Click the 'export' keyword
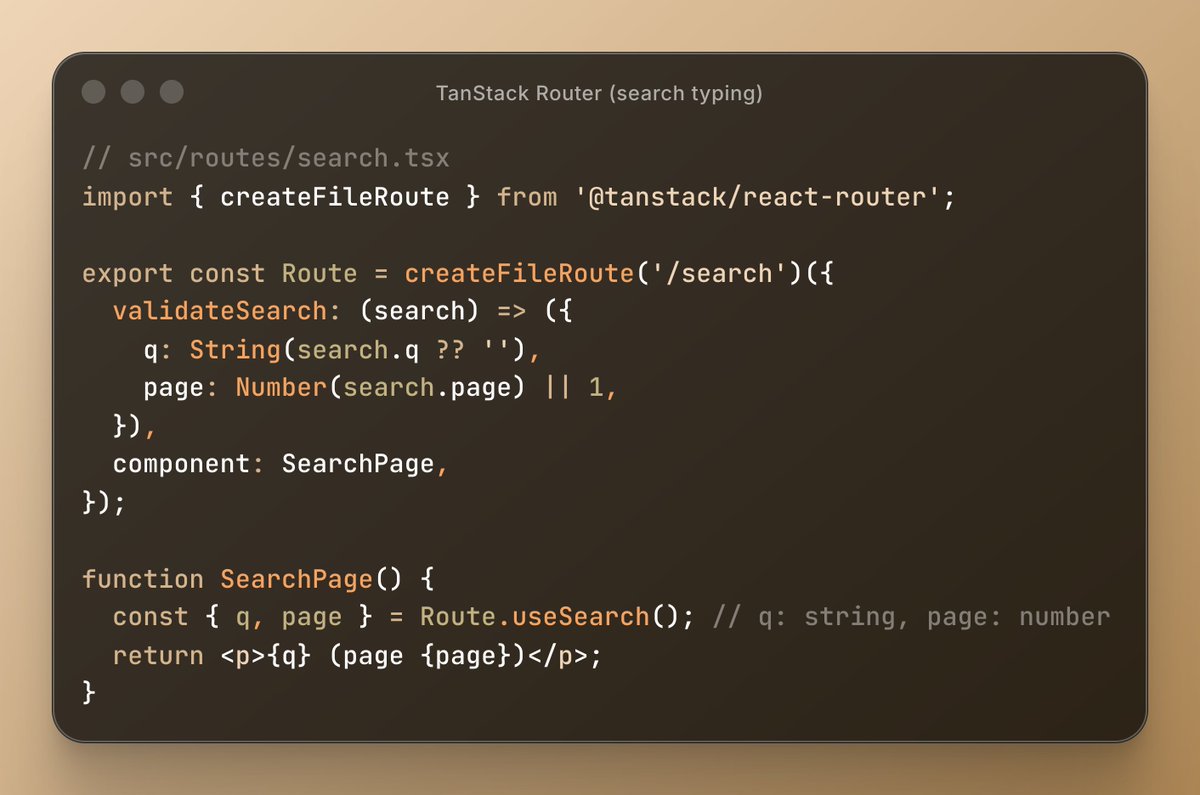1200x795 pixels. pos(128,273)
